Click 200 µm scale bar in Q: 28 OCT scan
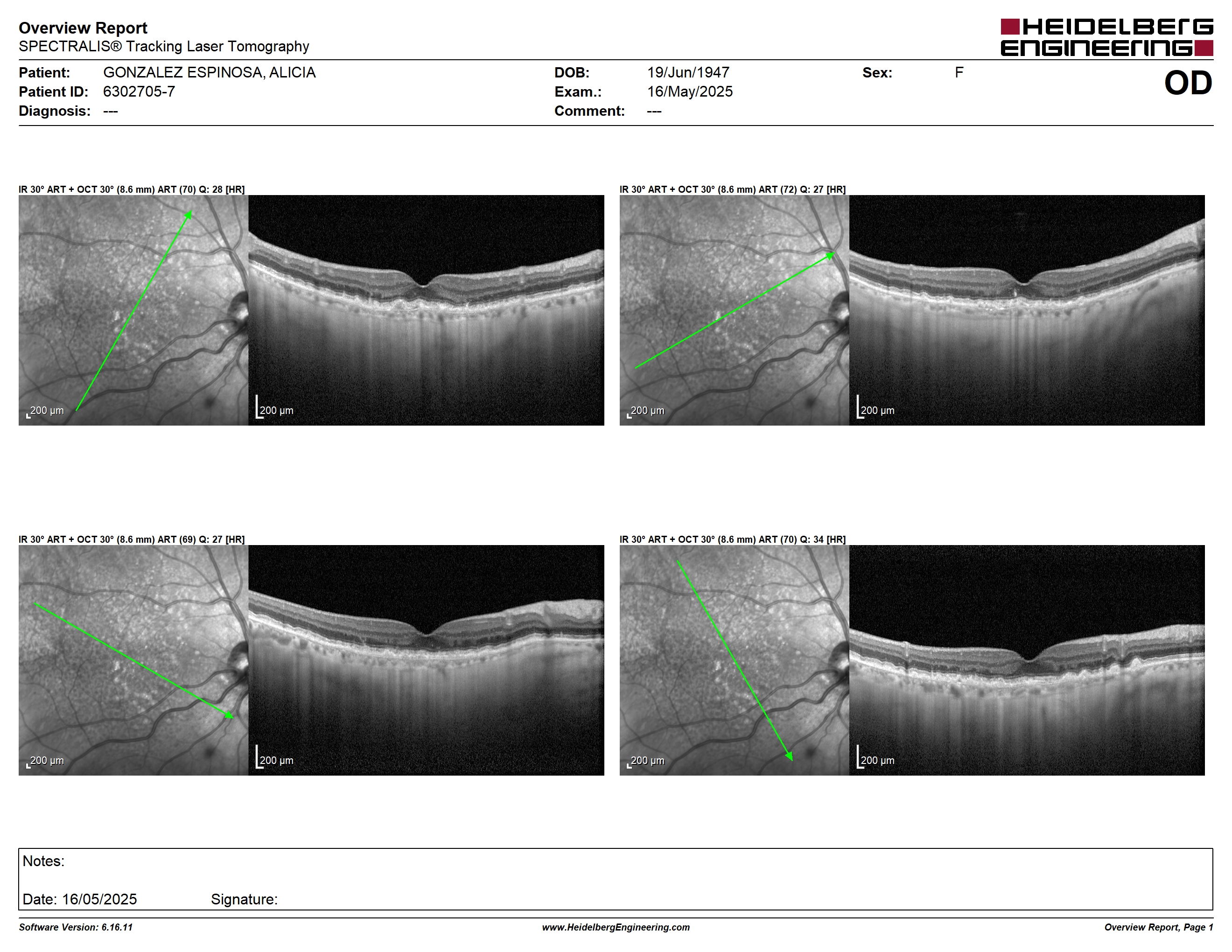 pyautogui.click(x=275, y=407)
